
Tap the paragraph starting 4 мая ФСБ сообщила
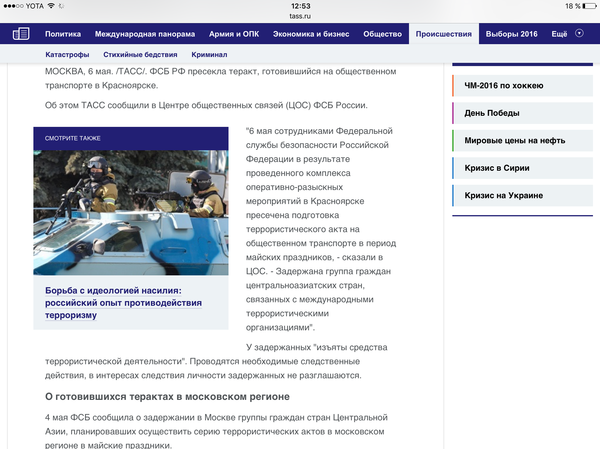(x=217, y=432)
